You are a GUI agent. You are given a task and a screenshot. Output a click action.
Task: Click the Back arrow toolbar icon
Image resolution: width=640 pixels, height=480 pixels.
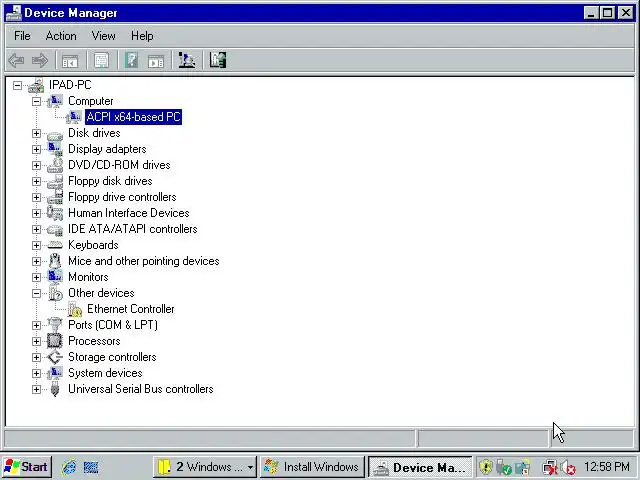16,60
